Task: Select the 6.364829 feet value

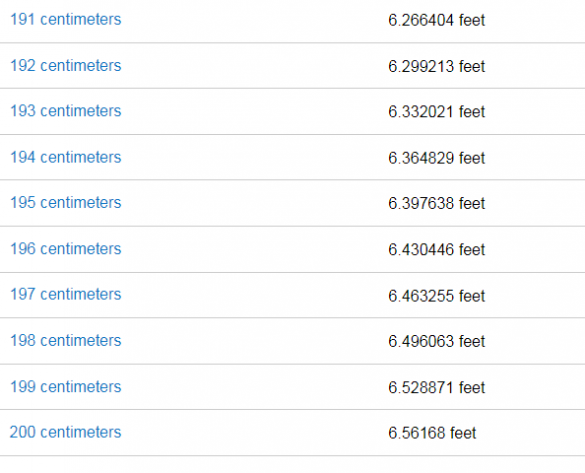Action: click(437, 158)
